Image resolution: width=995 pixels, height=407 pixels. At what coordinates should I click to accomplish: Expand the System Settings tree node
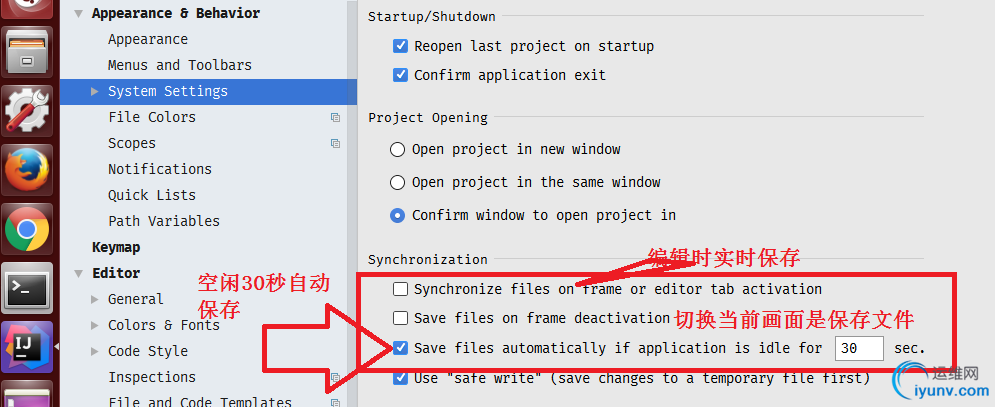[95, 91]
